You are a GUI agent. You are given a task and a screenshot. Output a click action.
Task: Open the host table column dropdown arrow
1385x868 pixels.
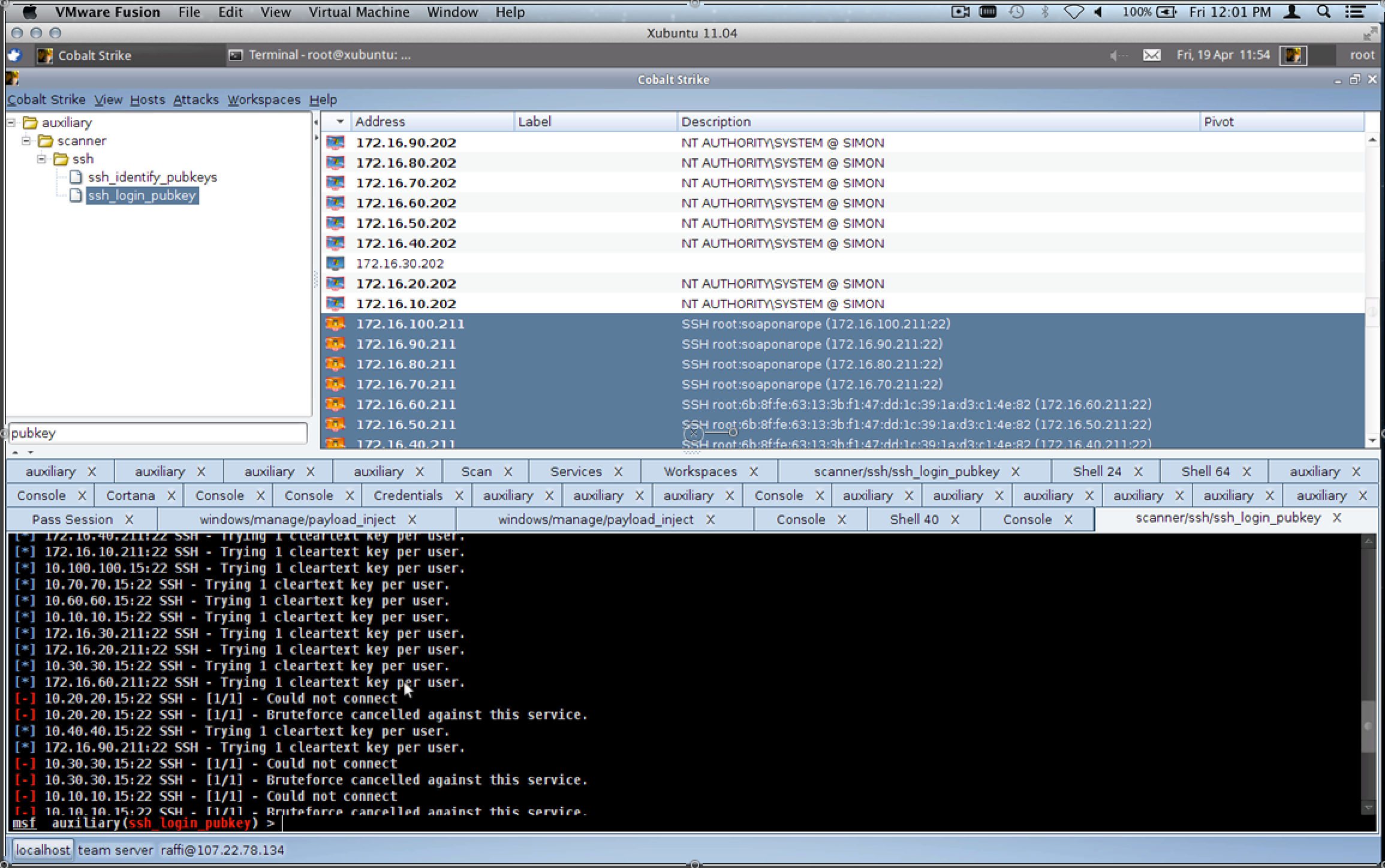click(x=340, y=122)
